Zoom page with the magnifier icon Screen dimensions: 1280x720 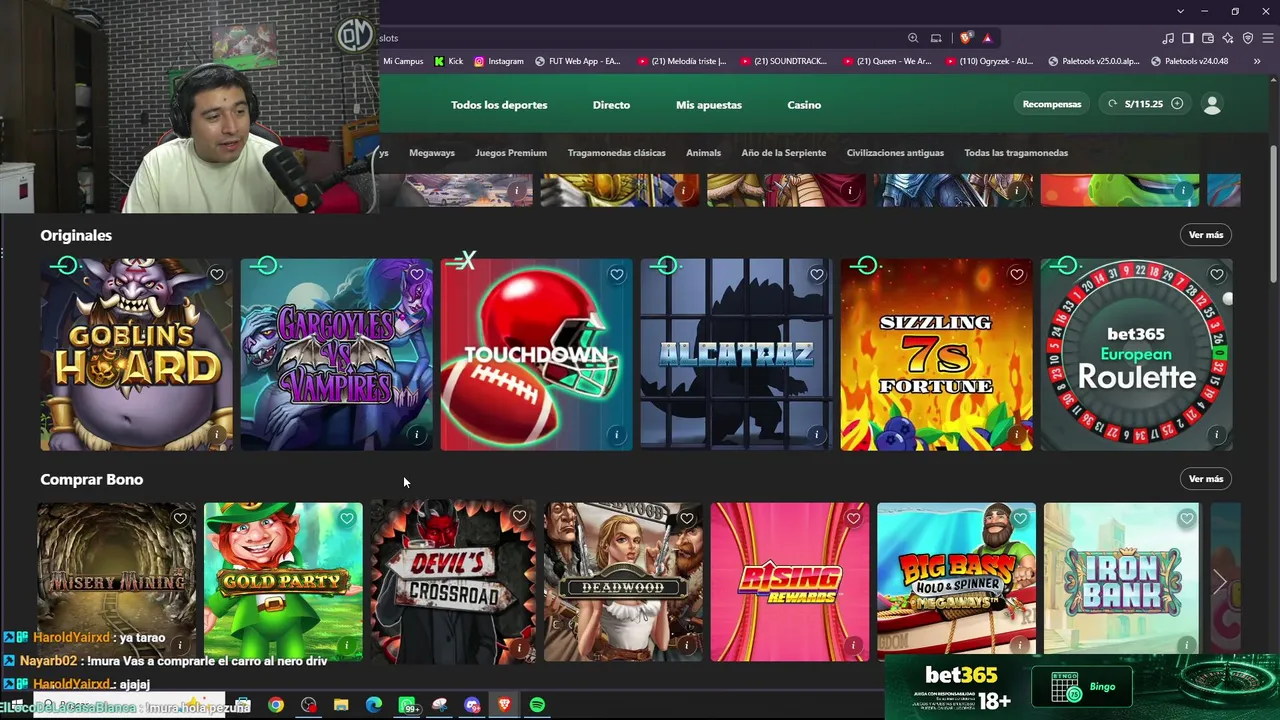click(913, 38)
